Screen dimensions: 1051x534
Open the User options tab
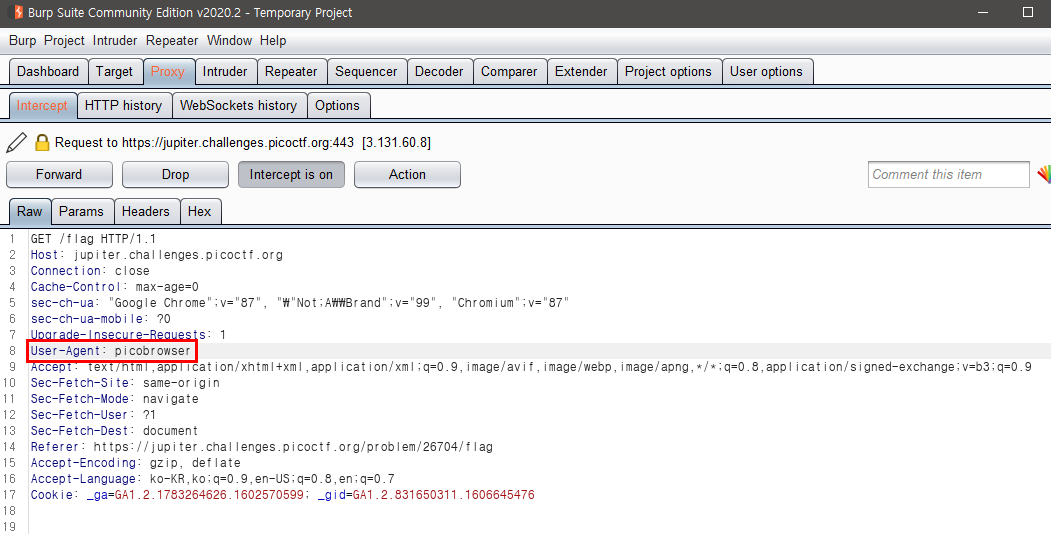(x=766, y=71)
